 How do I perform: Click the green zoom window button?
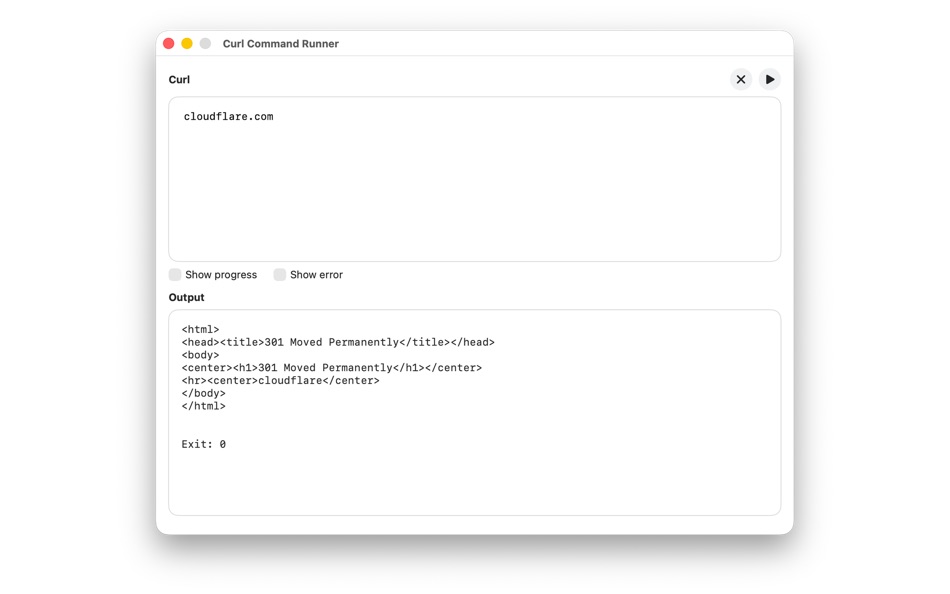[x=204, y=43]
